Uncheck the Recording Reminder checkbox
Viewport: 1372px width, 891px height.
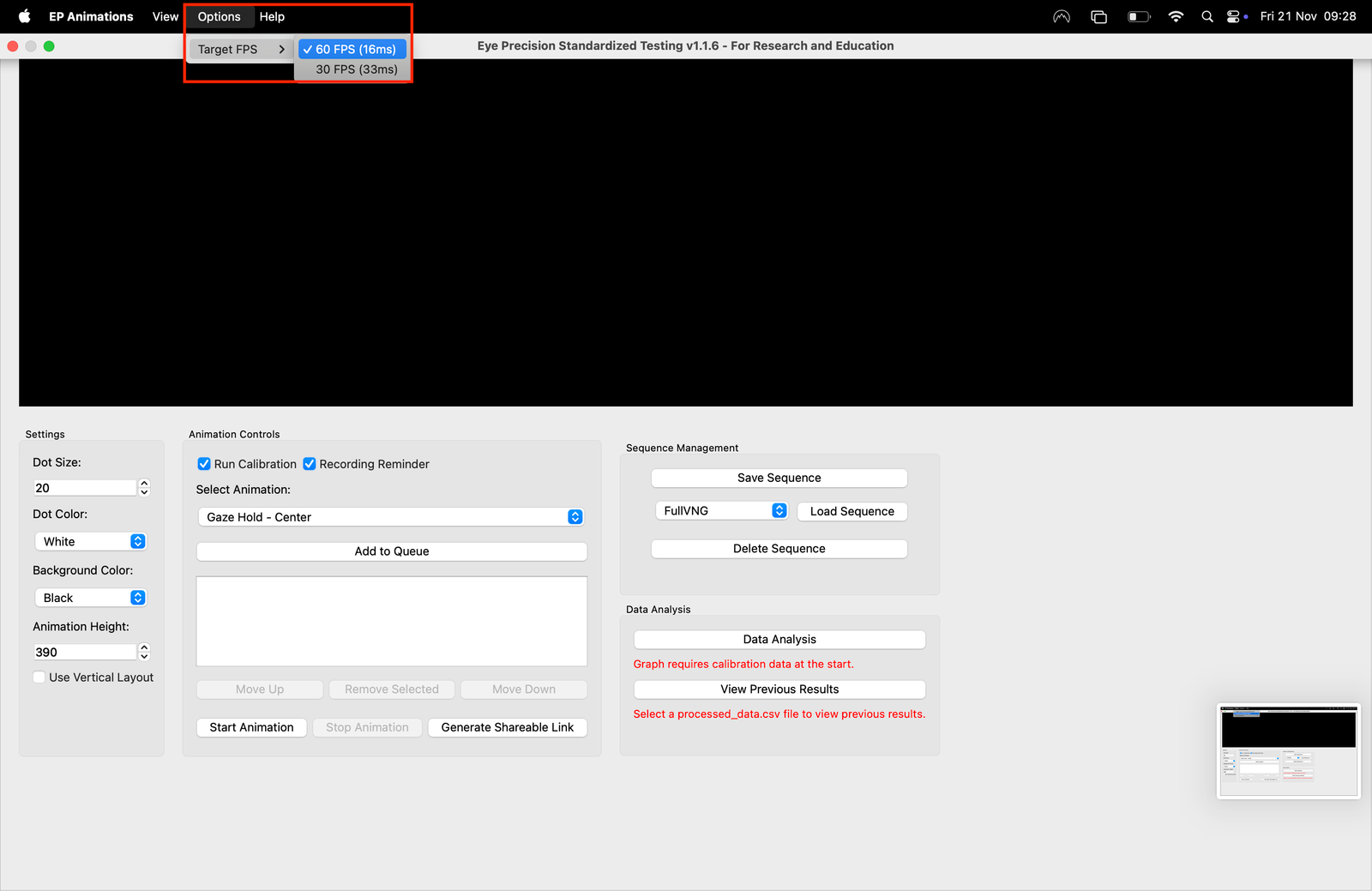pyautogui.click(x=310, y=464)
